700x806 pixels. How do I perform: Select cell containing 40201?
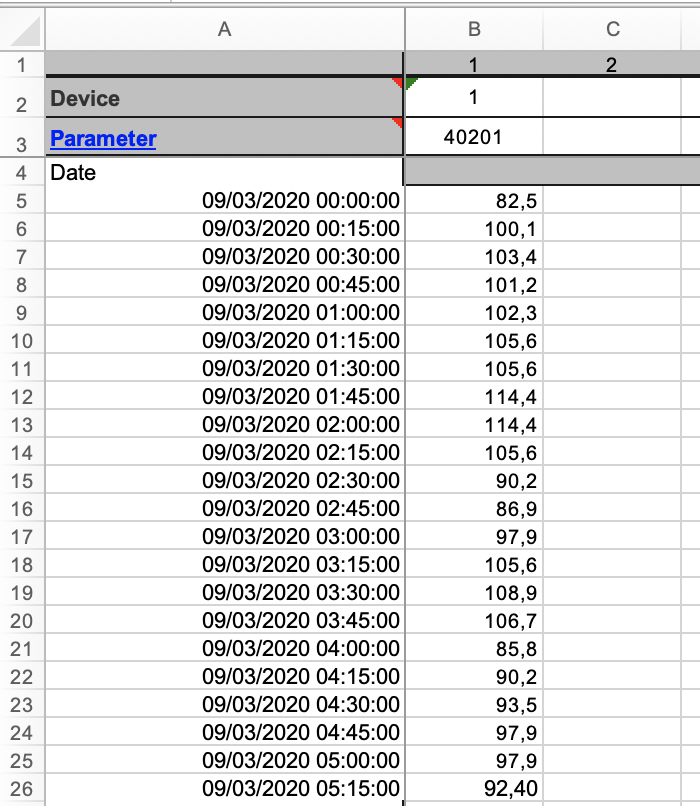click(473, 138)
